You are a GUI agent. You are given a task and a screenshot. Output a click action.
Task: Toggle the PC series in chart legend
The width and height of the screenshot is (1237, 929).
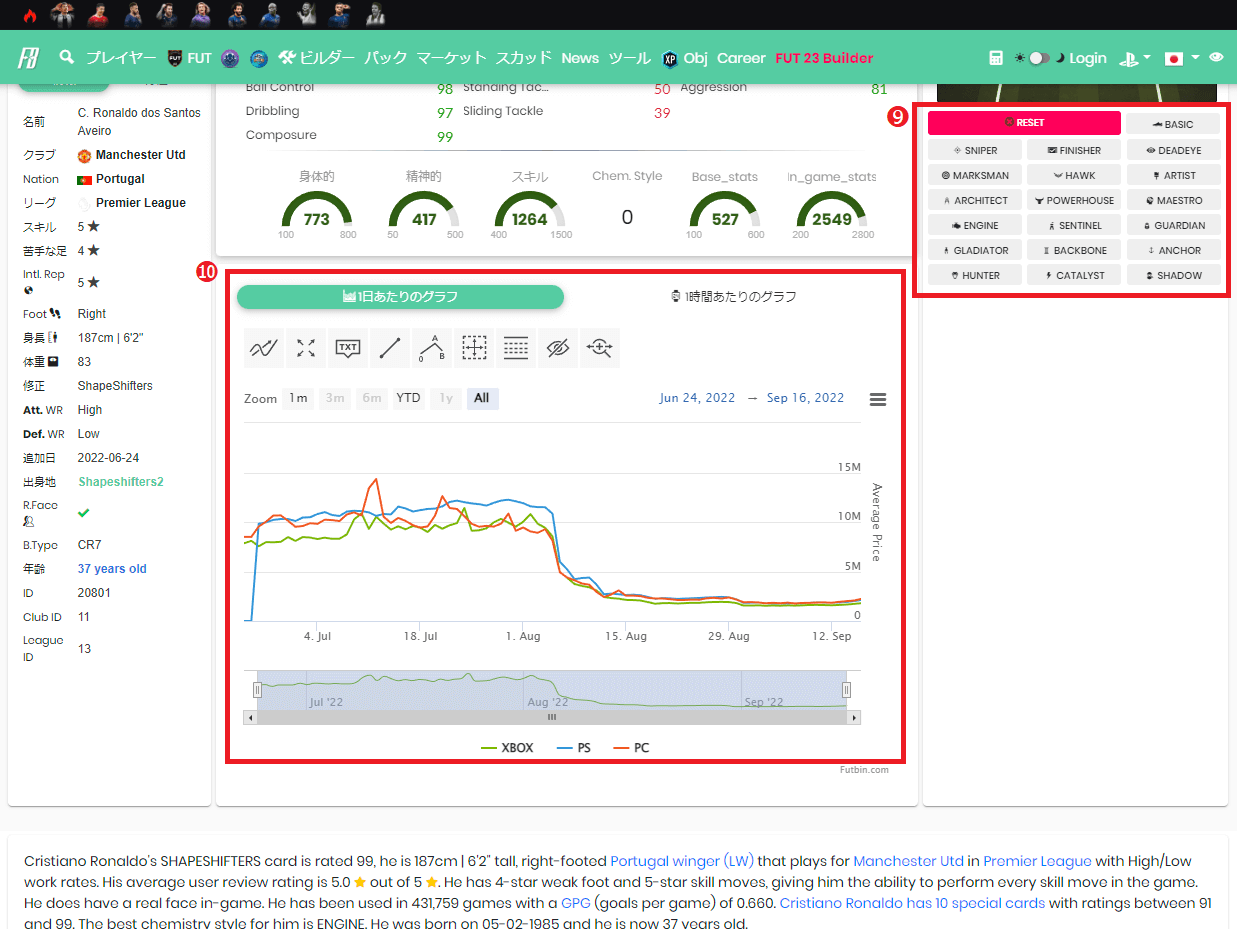tap(631, 748)
